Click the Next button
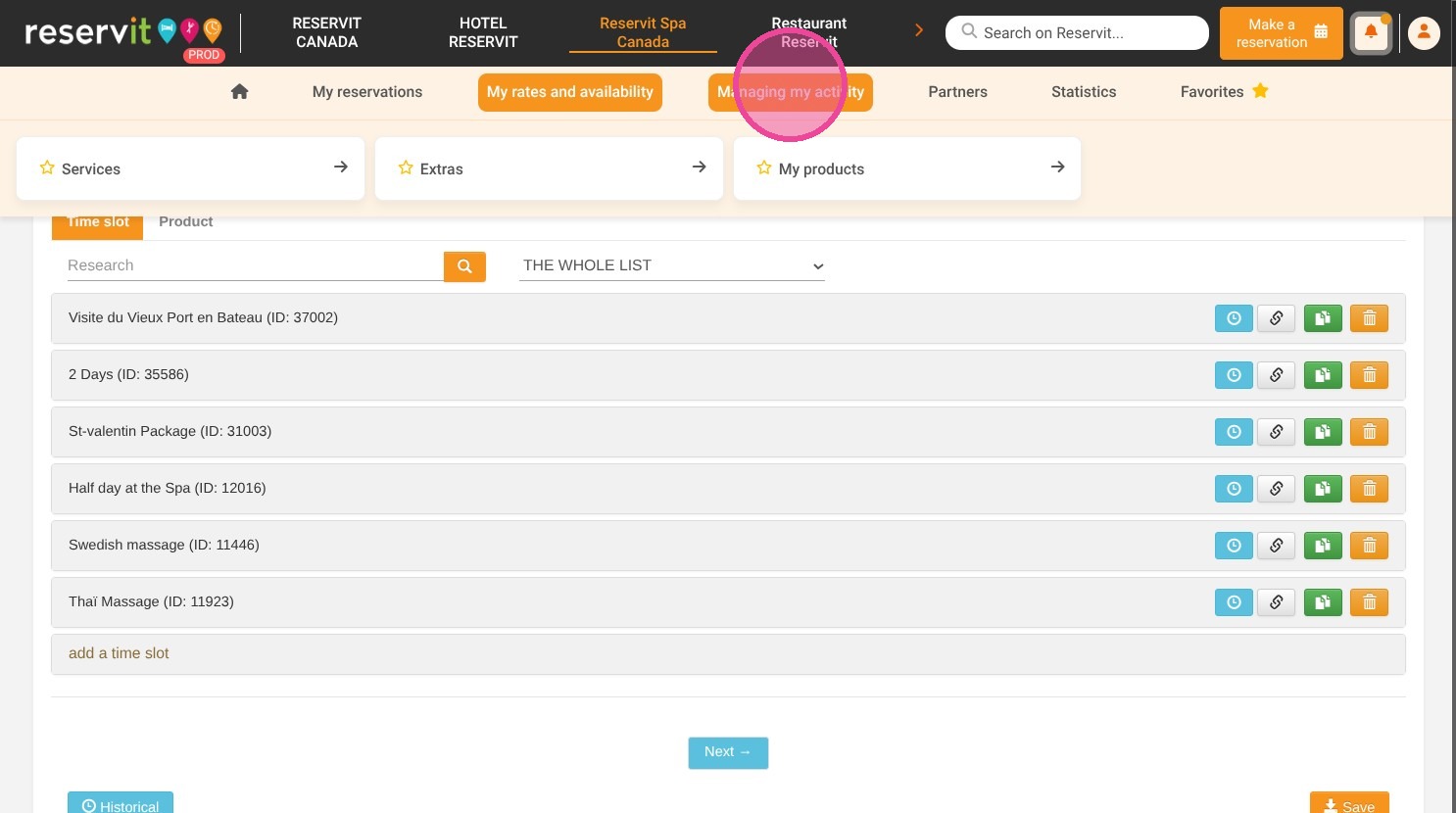The width and height of the screenshot is (1456, 813). coord(728,752)
